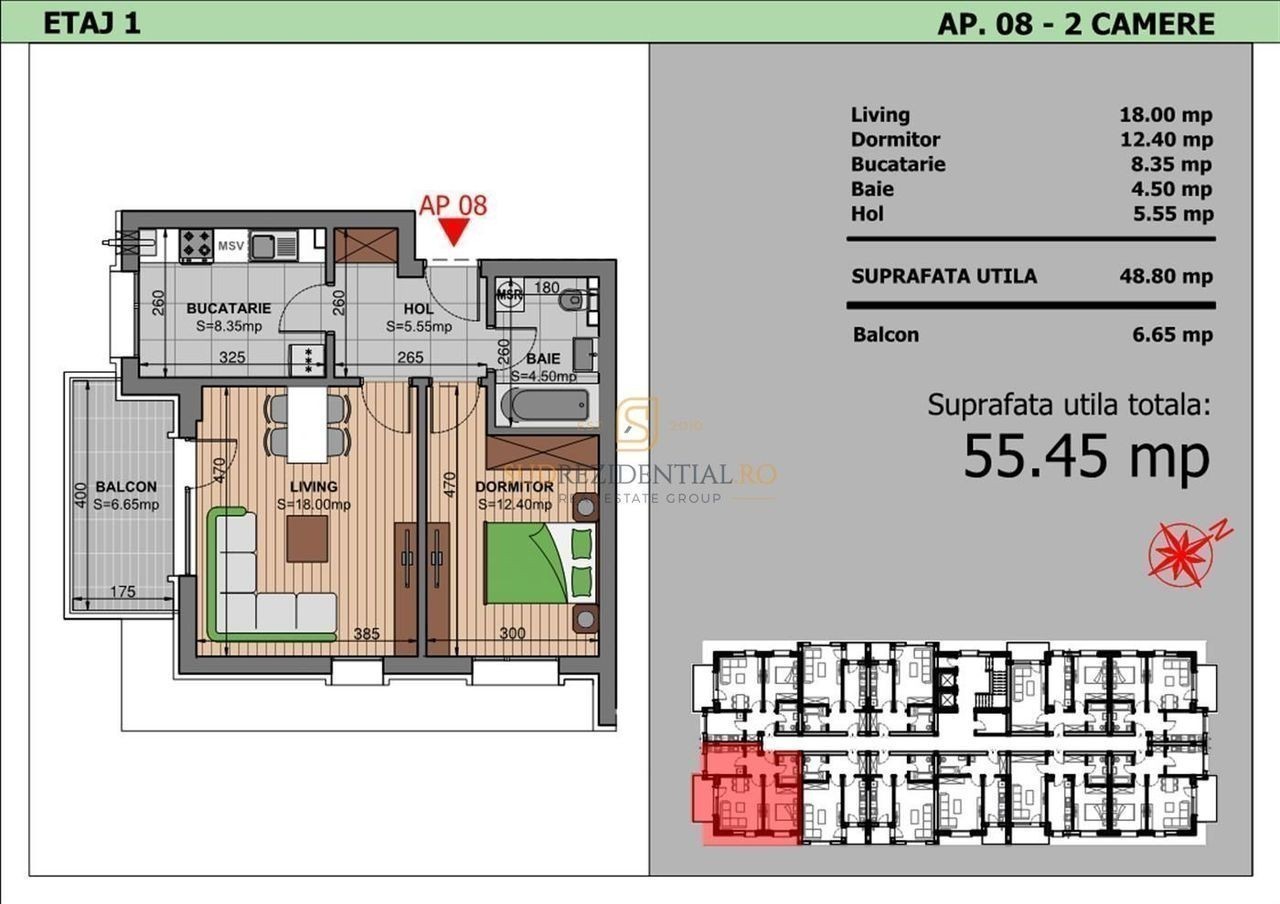Select the MSR washing machine in the bathroom
1280x904 pixels.
[x=510, y=295]
